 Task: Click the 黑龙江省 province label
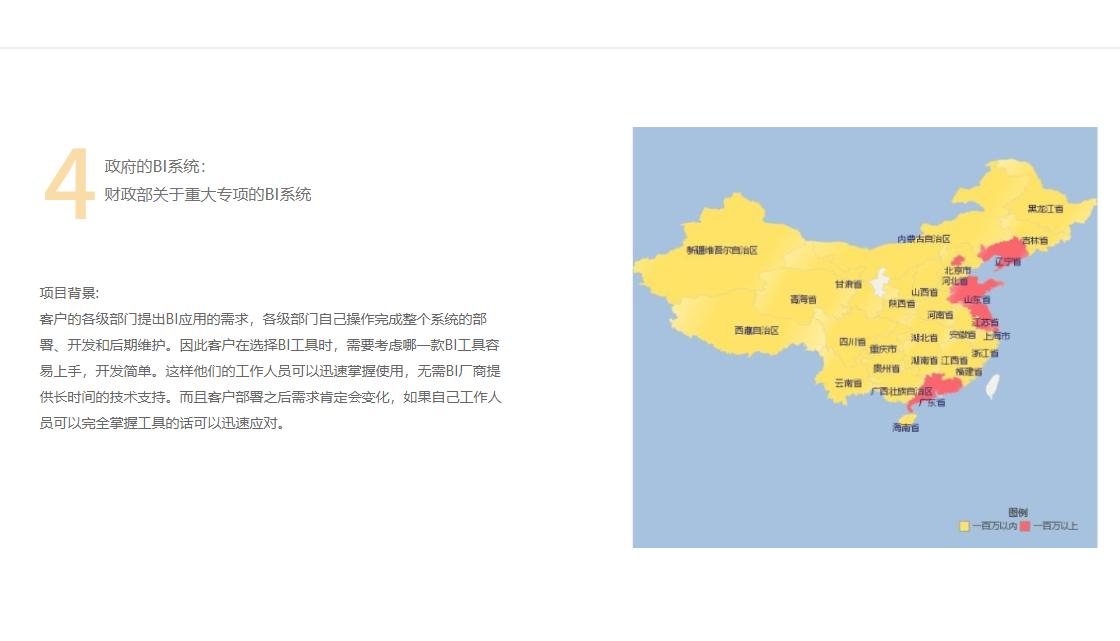coord(1045,209)
